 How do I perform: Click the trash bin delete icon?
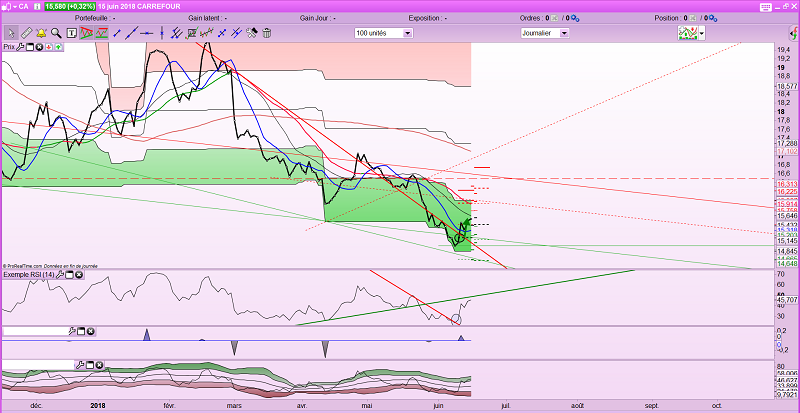[x=266, y=33]
